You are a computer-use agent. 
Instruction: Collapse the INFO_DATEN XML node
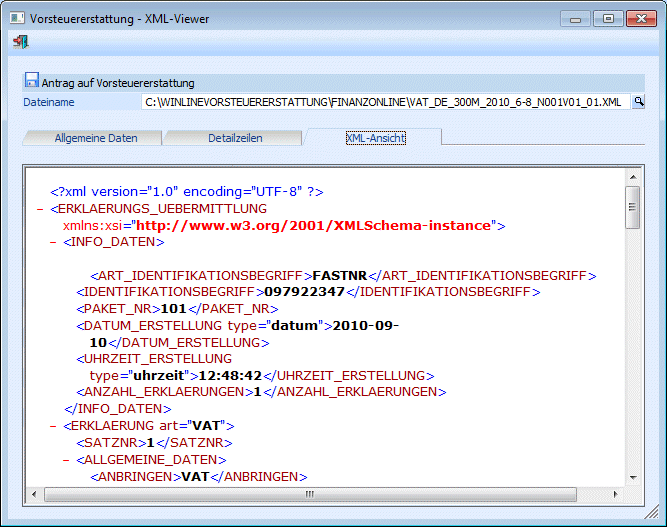tap(52, 242)
